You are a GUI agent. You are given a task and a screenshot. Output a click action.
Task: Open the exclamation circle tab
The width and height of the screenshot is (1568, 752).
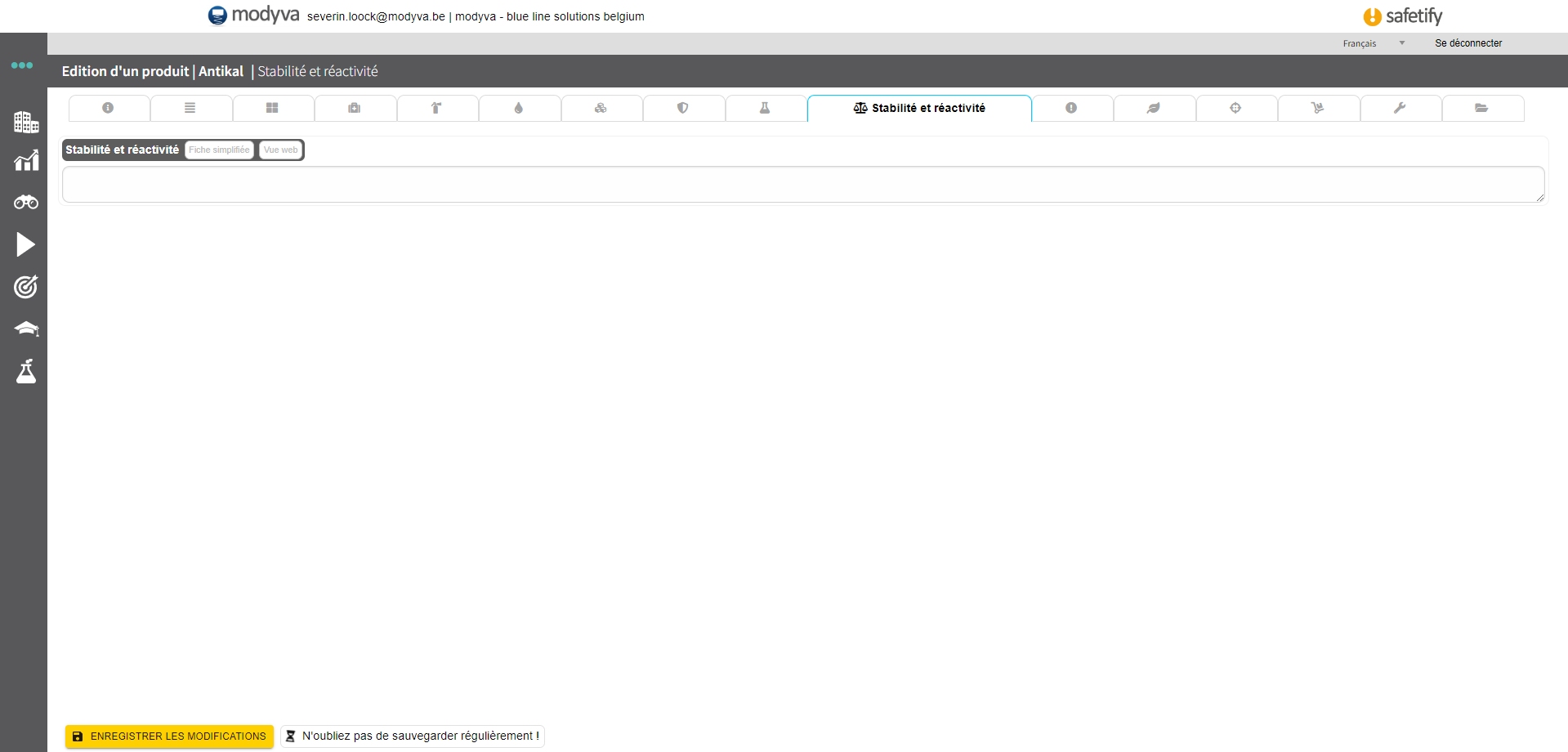[1072, 108]
